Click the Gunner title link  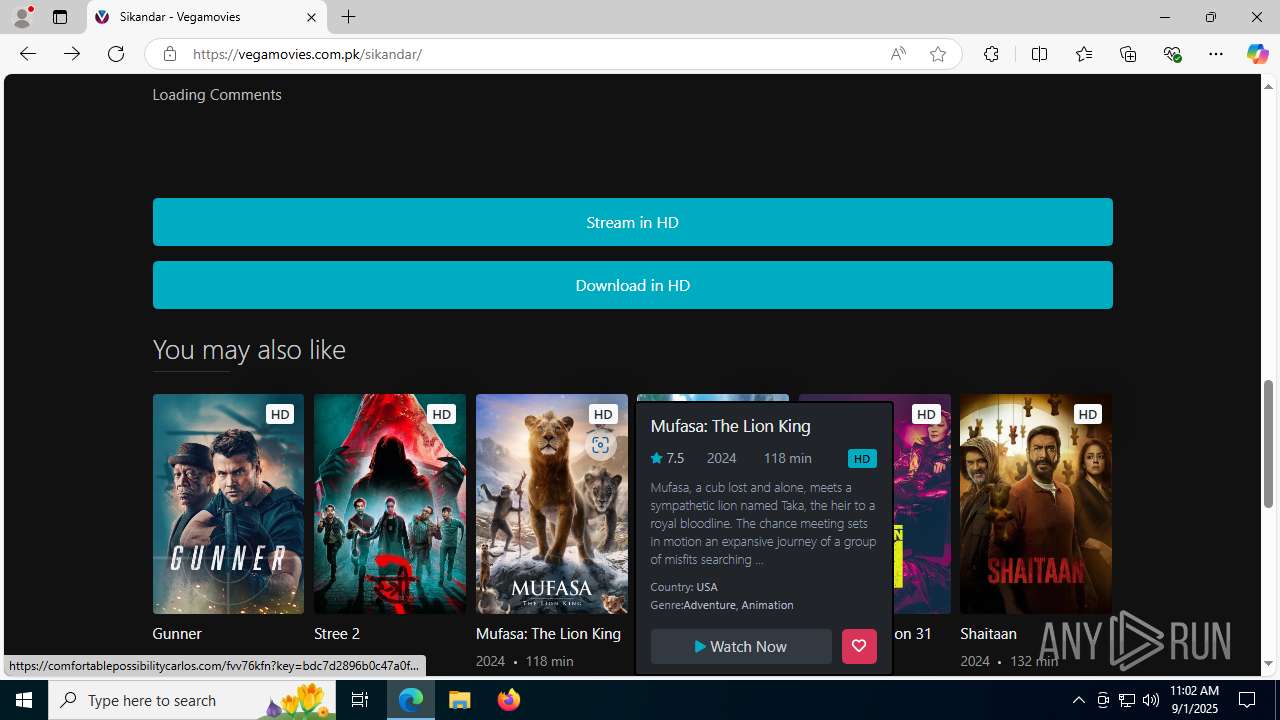tap(177, 633)
